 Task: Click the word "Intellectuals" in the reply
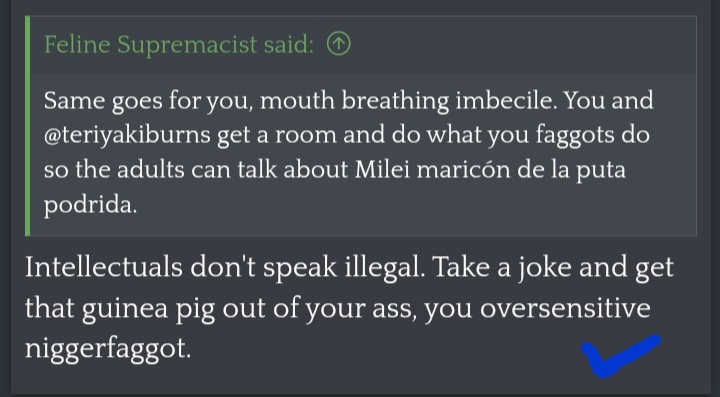pyautogui.click(x=104, y=267)
